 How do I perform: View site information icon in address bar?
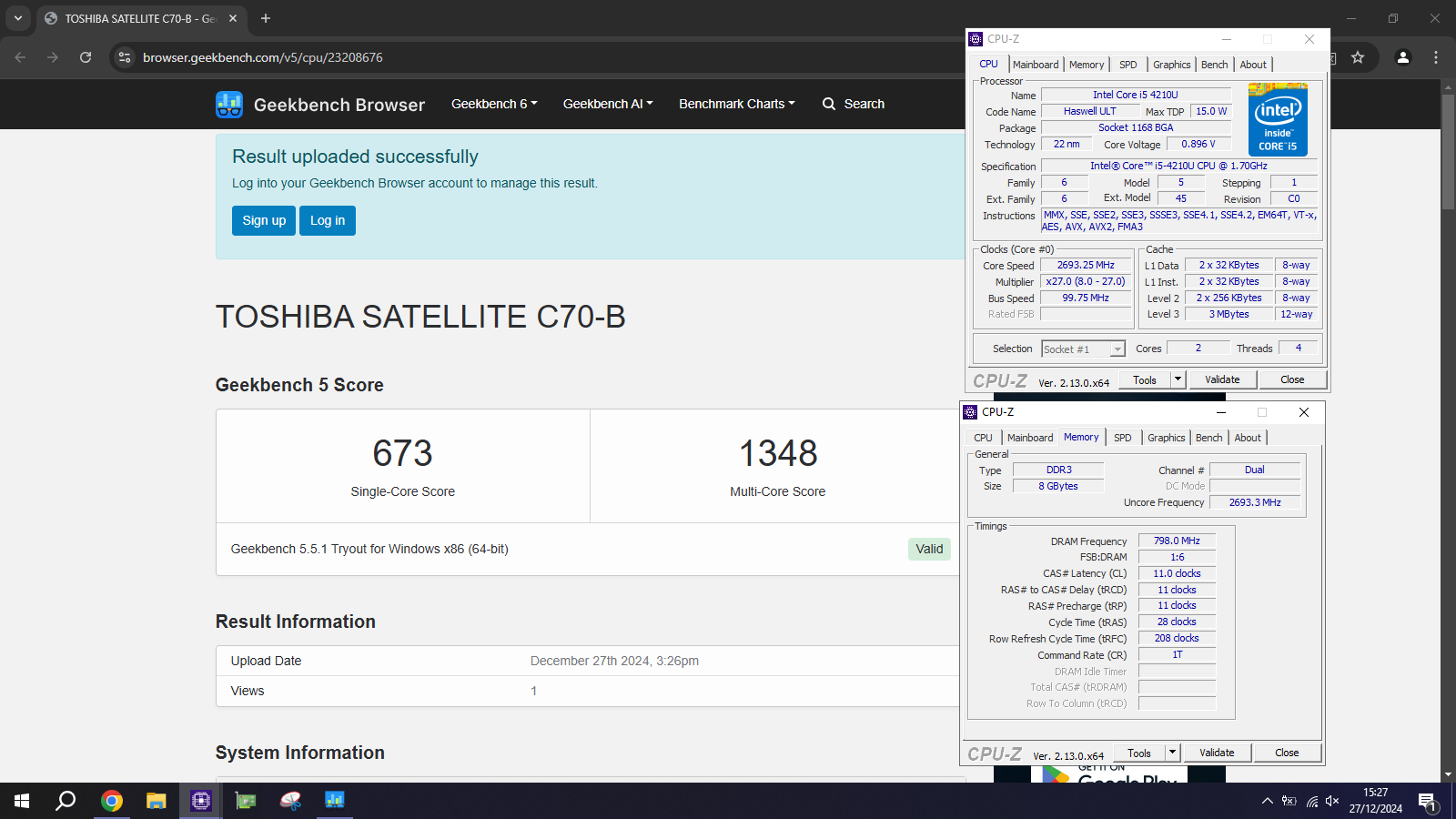[125, 57]
